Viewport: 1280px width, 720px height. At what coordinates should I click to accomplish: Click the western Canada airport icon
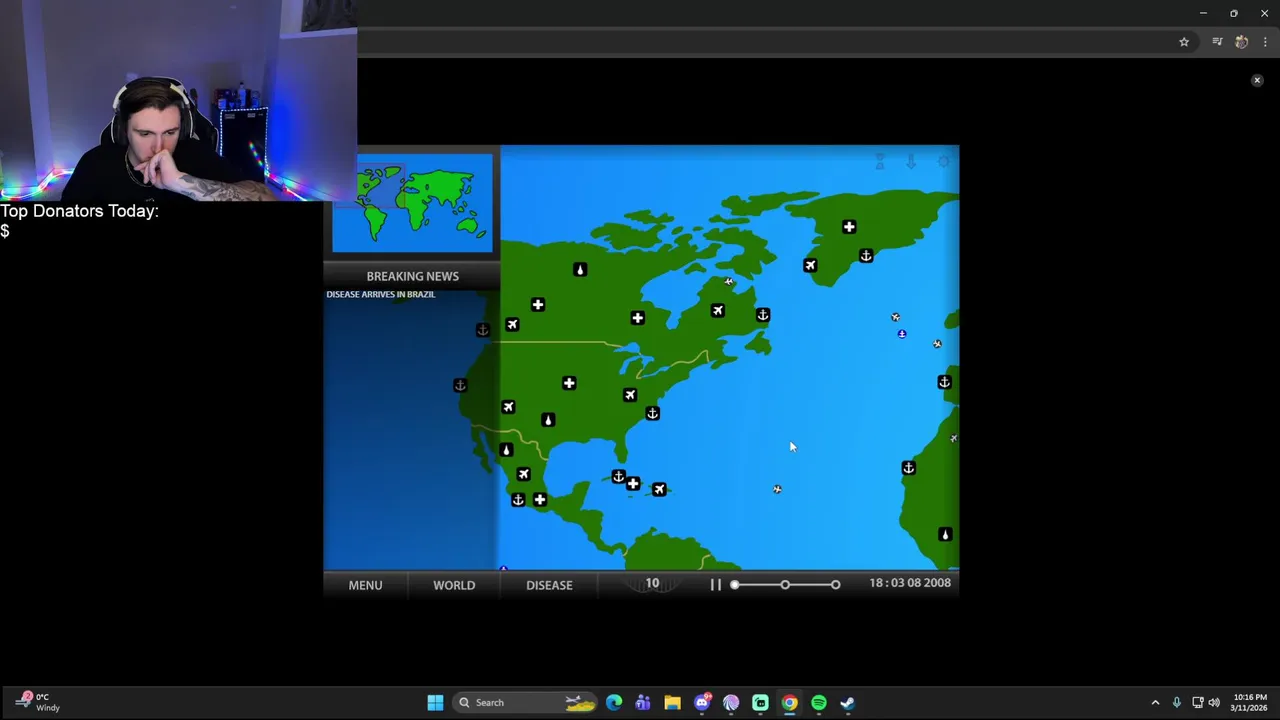[x=512, y=324]
